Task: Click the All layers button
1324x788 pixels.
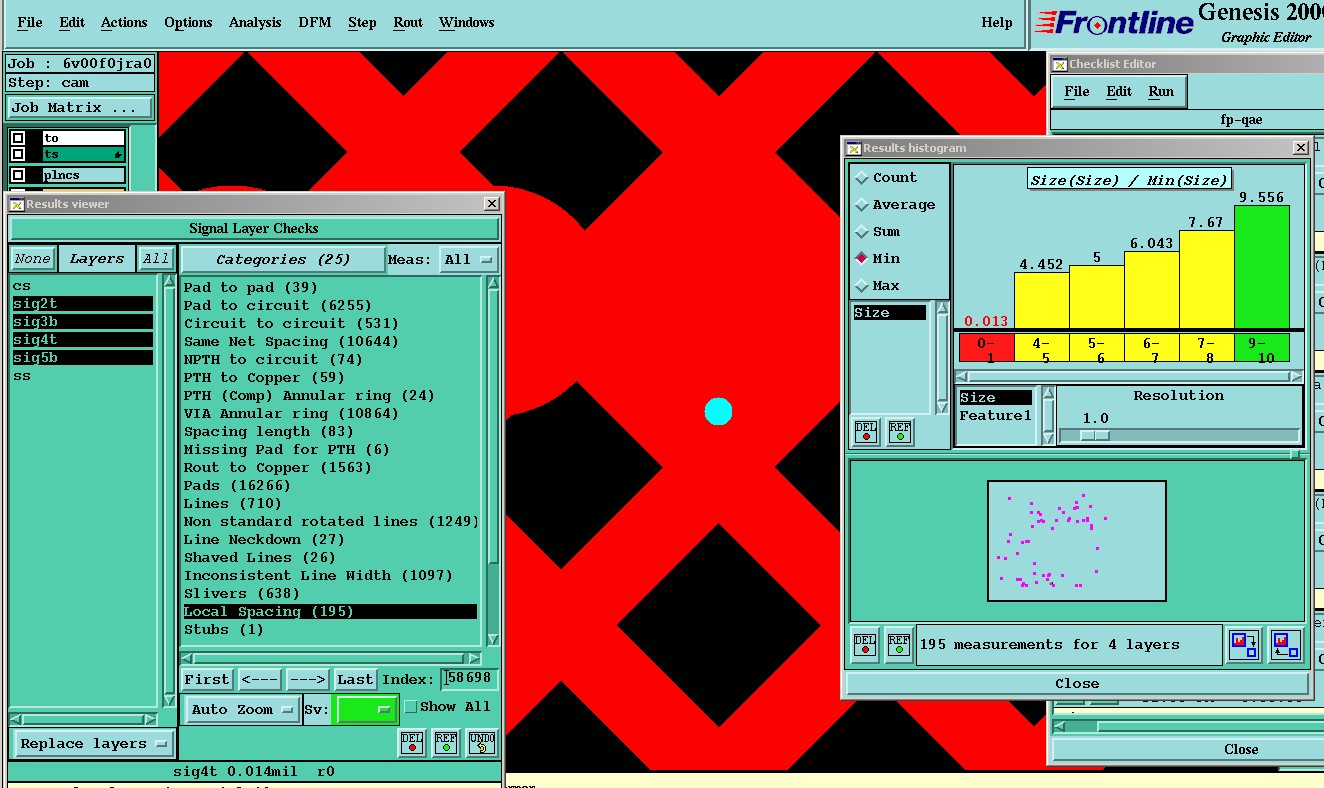Action: pyautogui.click(x=156, y=259)
